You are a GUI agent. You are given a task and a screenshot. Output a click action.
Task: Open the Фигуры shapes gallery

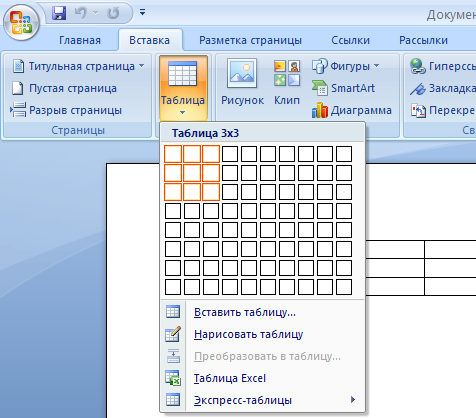(x=346, y=66)
